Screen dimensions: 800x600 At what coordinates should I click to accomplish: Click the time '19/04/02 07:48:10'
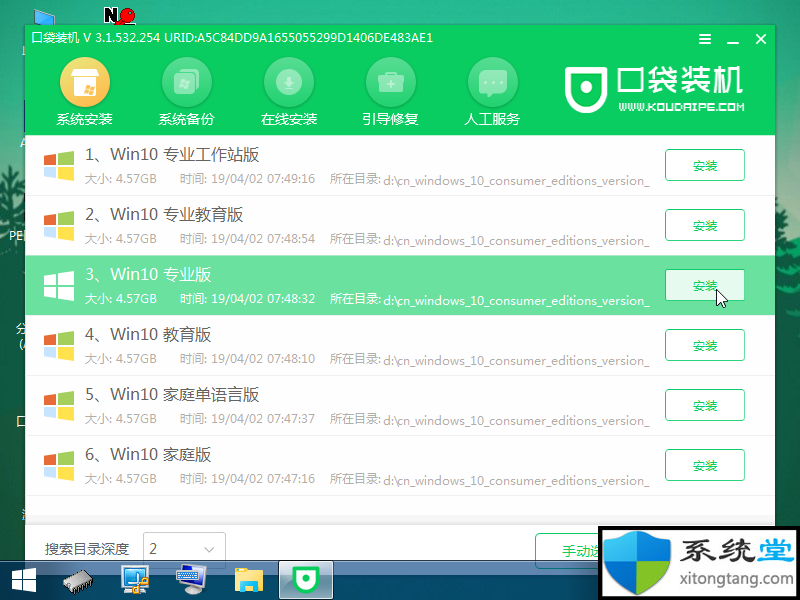click(263, 359)
